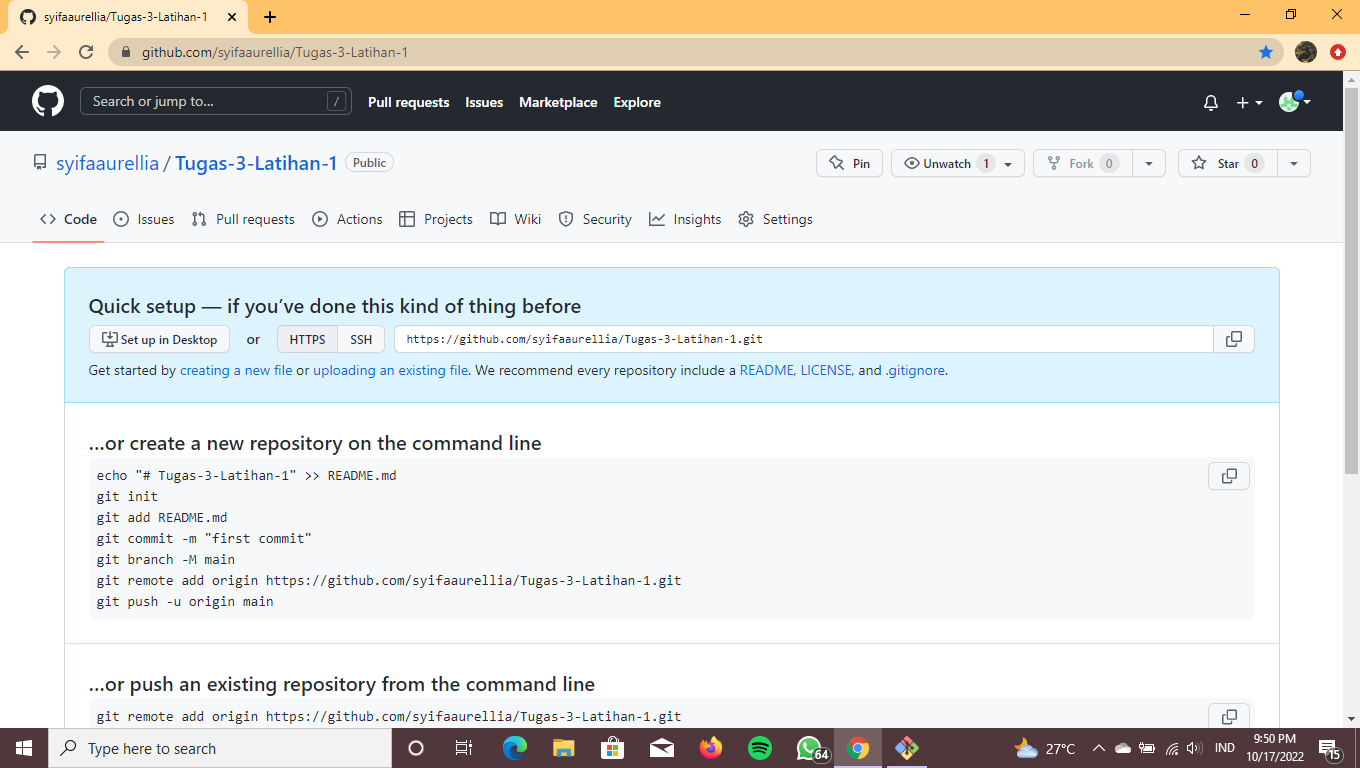
Task: Open the Insights tab
Action: point(685,219)
